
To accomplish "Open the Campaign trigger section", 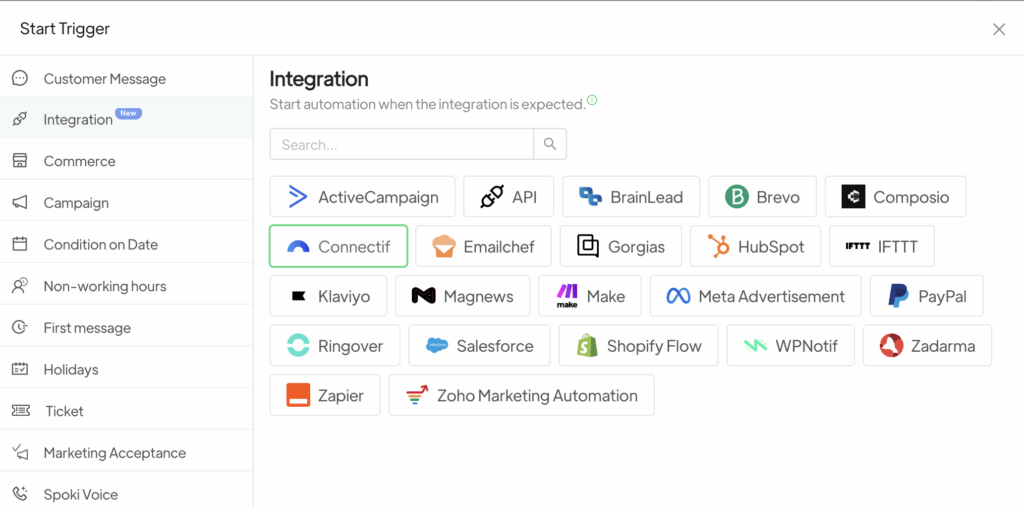I will 76,203.
